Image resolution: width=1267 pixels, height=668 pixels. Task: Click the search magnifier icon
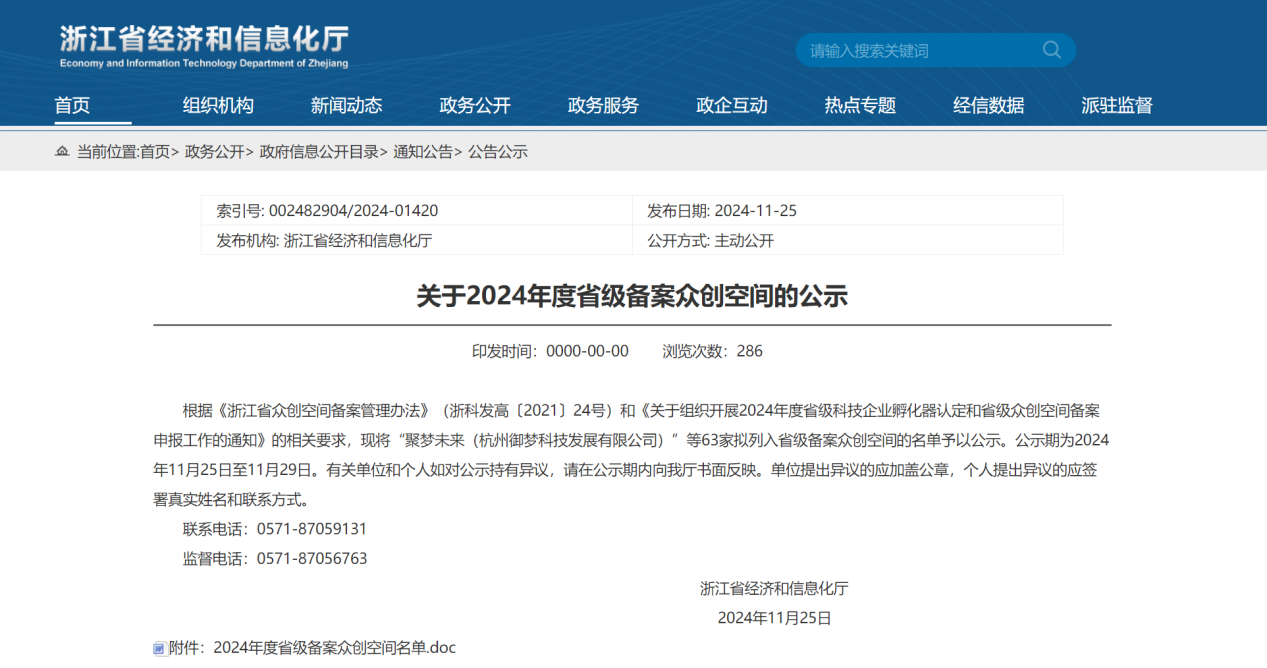[1051, 50]
